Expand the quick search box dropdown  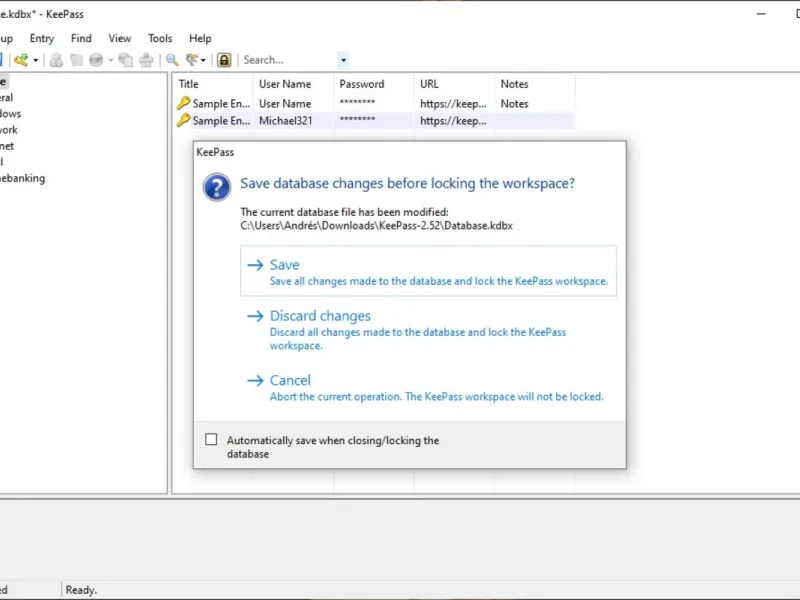click(343, 60)
